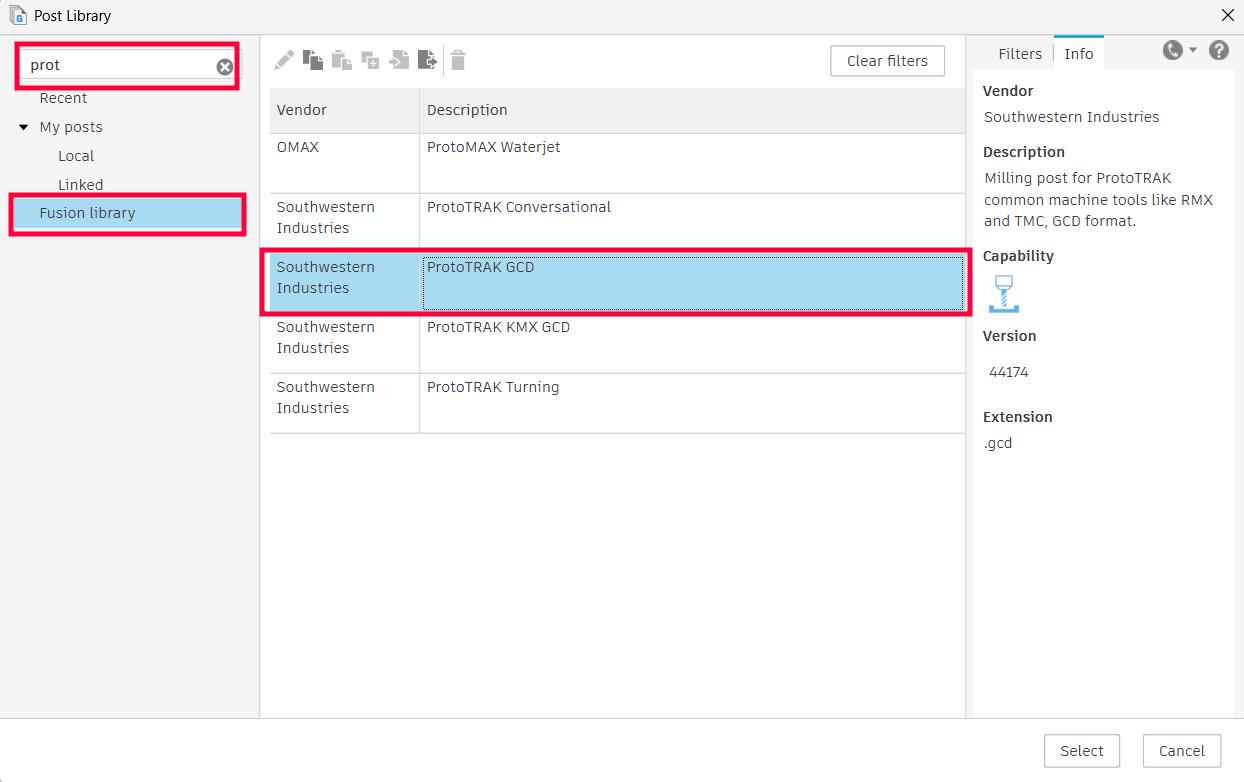Image resolution: width=1244 pixels, height=782 pixels.
Task: Click the Copy post icon
Action: click(x=313, y=60)
